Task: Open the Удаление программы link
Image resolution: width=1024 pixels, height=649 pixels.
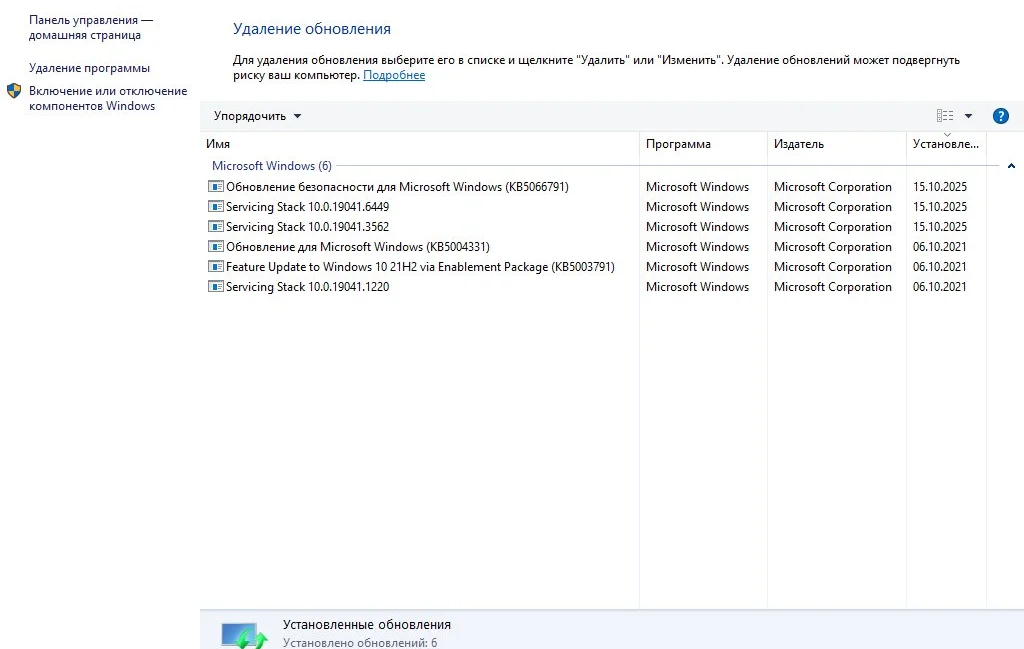Action: [x=89, y=68]
